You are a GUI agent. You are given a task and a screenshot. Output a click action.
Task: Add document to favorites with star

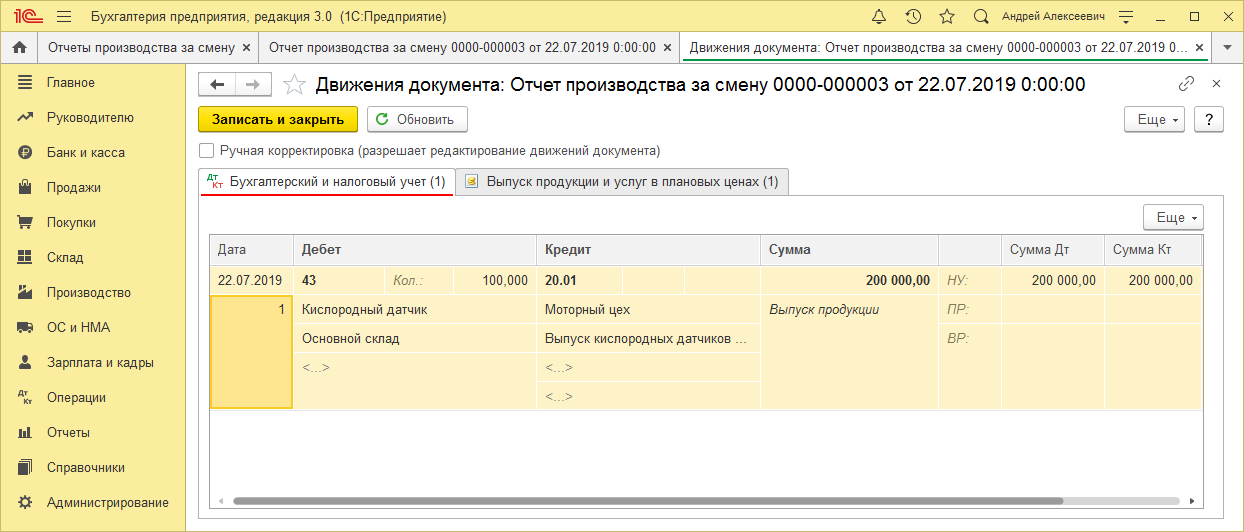[294, 85]
